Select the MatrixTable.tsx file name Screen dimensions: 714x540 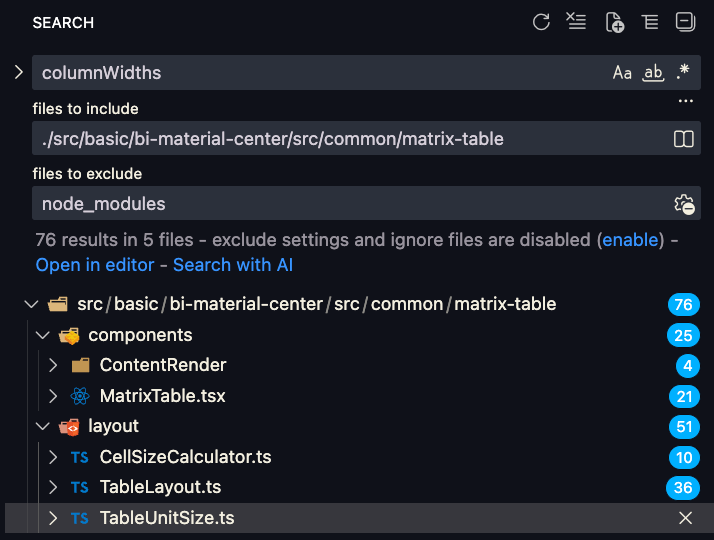tap(163, 396)
